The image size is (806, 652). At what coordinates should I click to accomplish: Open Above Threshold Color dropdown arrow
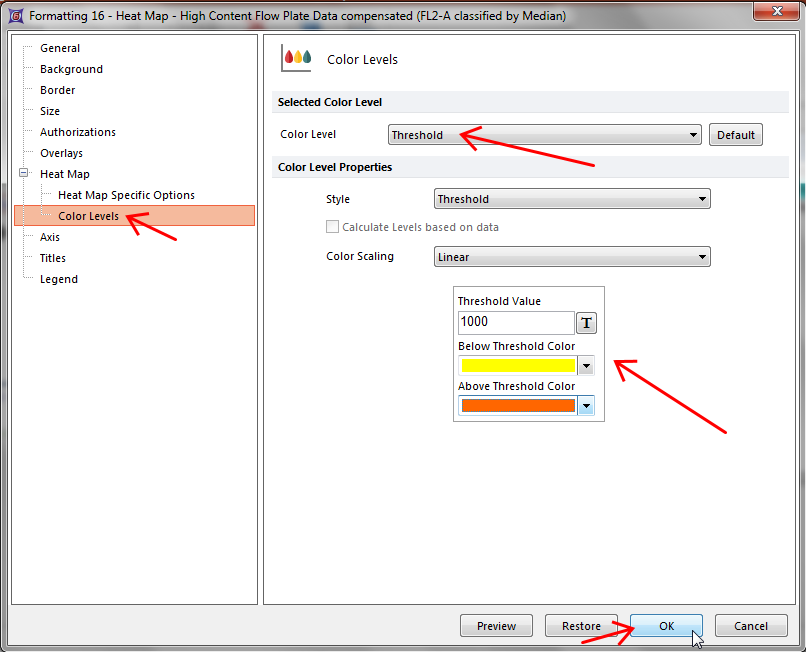point(586,406)
